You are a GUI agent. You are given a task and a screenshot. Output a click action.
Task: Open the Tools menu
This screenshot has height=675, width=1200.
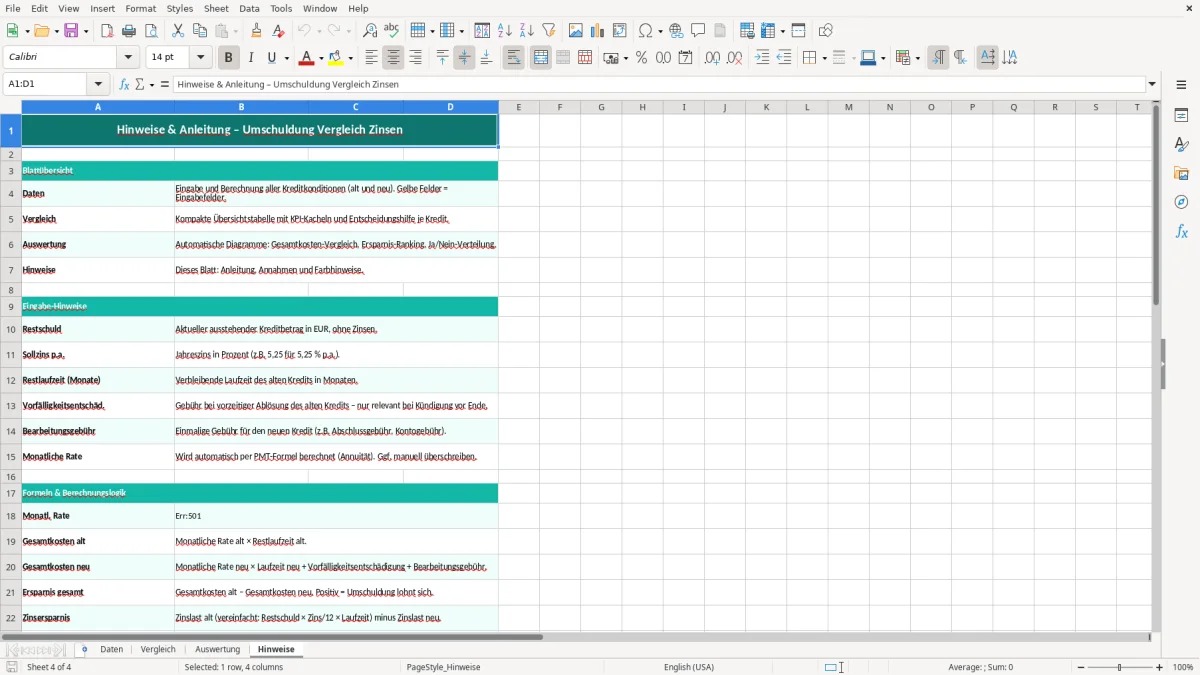click(281, 8)
